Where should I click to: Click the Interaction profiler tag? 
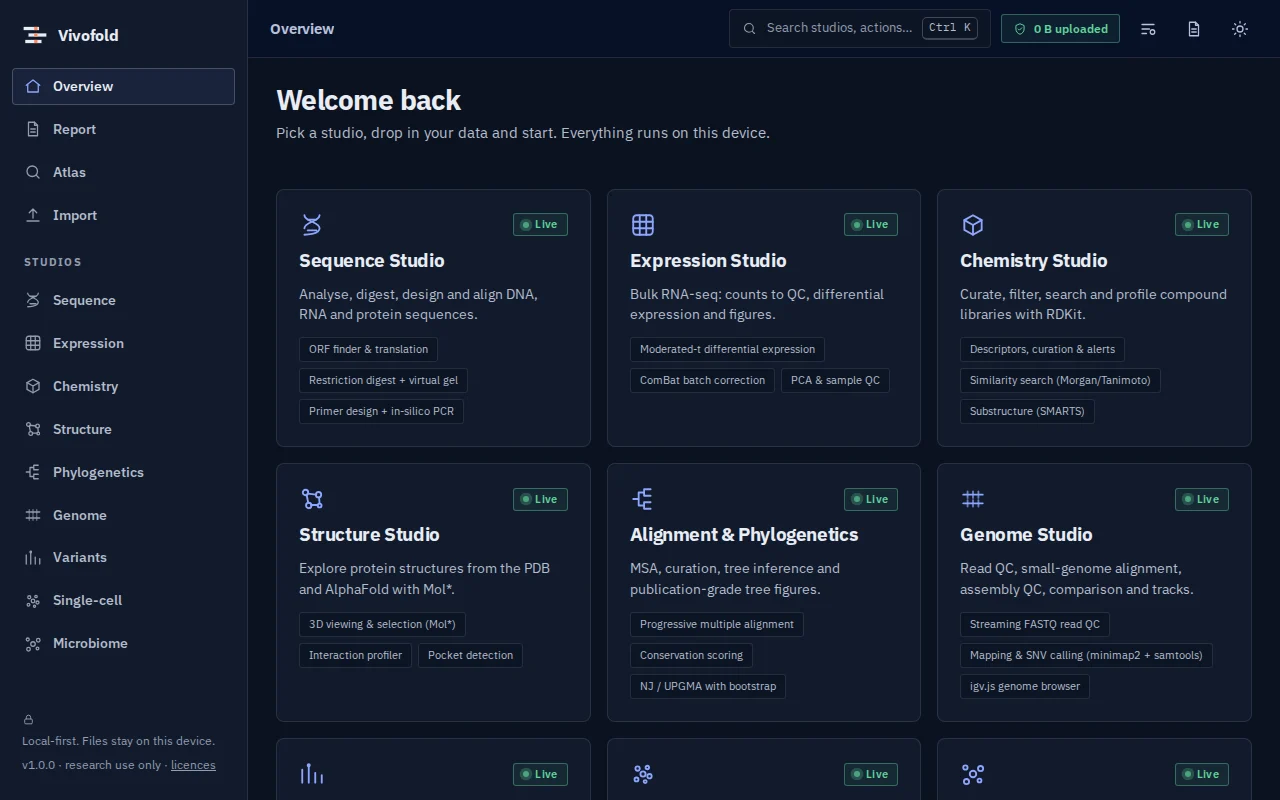click(x=355, y=655)
